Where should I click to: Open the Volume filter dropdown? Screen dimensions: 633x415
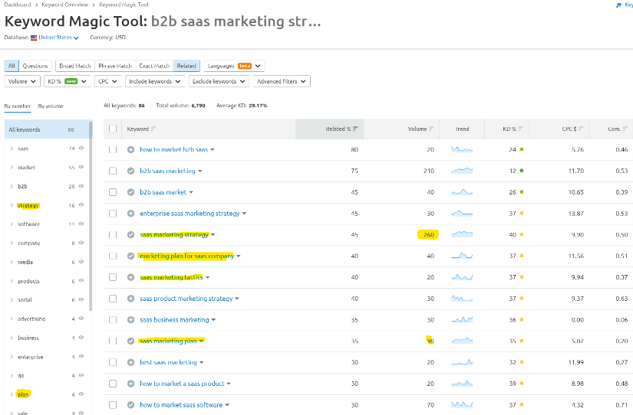coord(22,82)
